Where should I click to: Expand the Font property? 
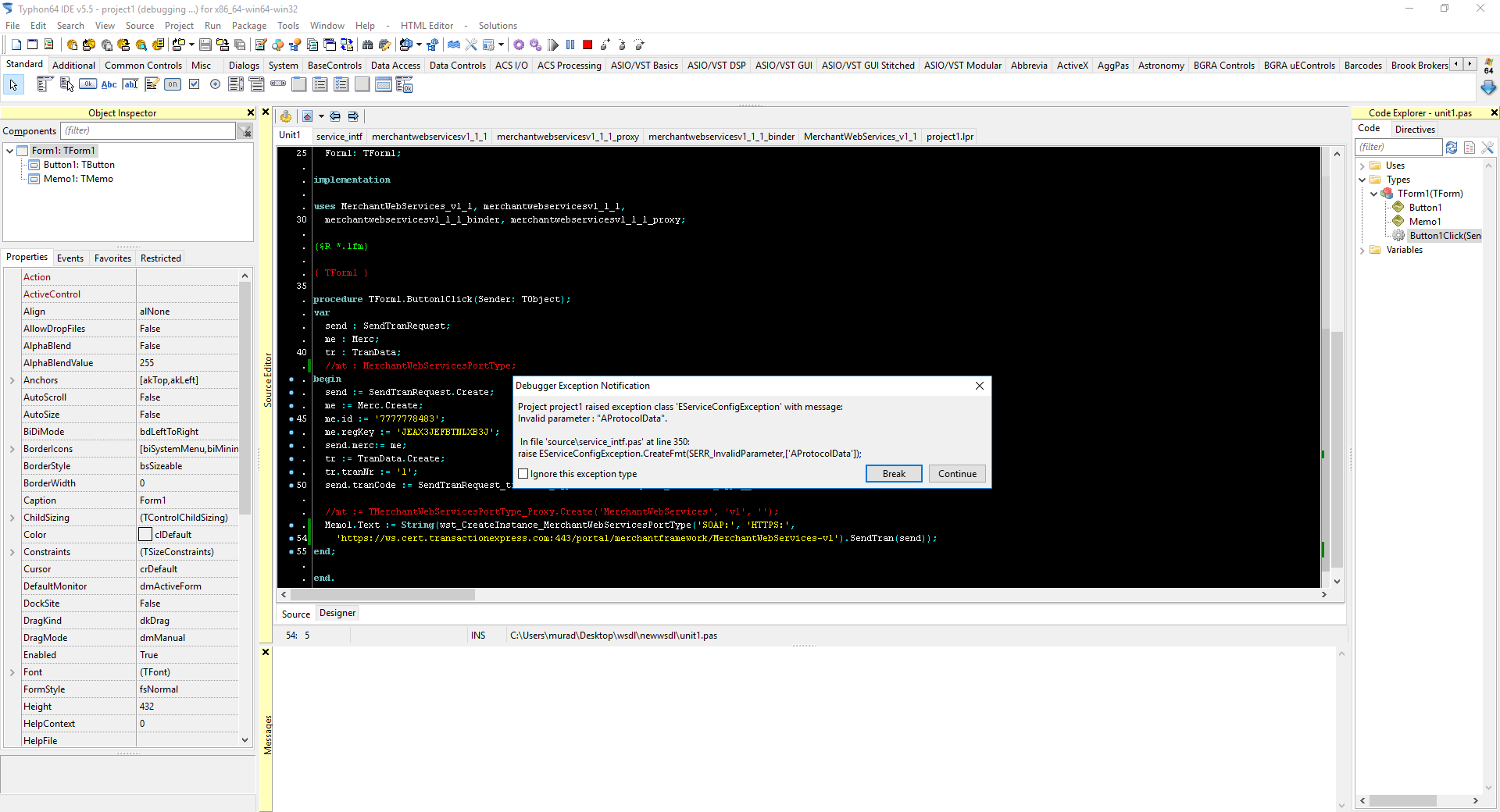point(12,672)
